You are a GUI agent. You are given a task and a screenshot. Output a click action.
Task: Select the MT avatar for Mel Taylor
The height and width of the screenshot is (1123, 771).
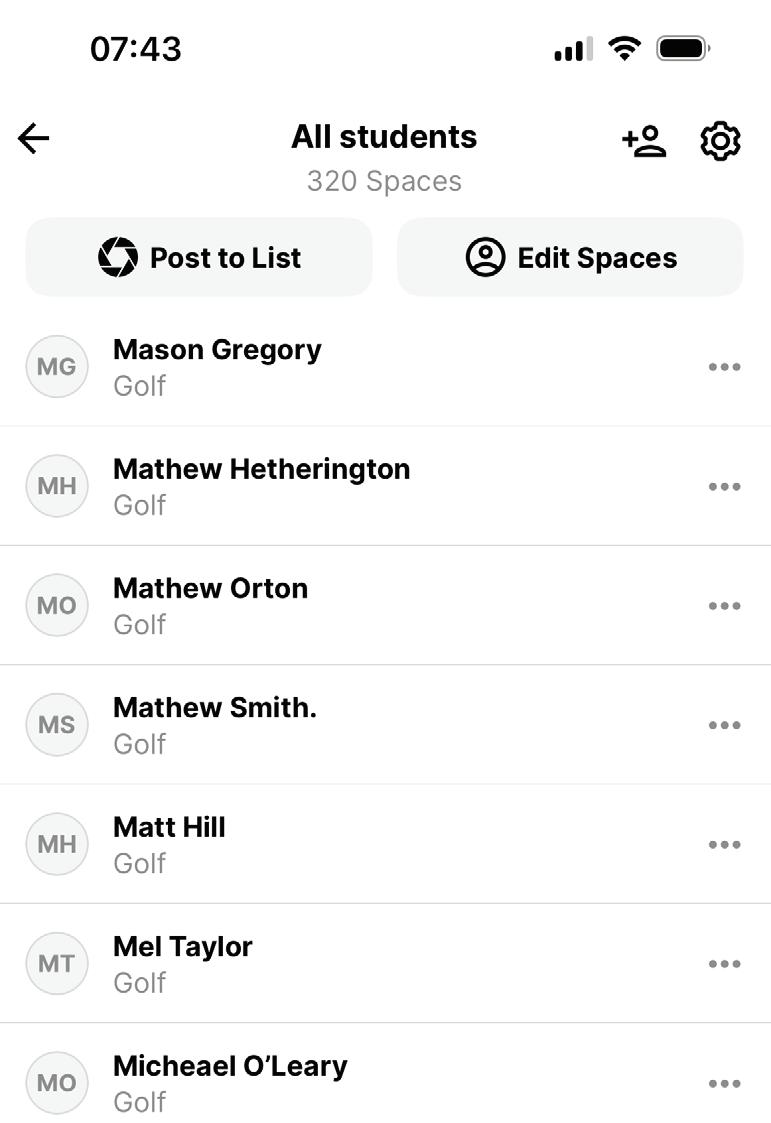(x=57, y=963)
